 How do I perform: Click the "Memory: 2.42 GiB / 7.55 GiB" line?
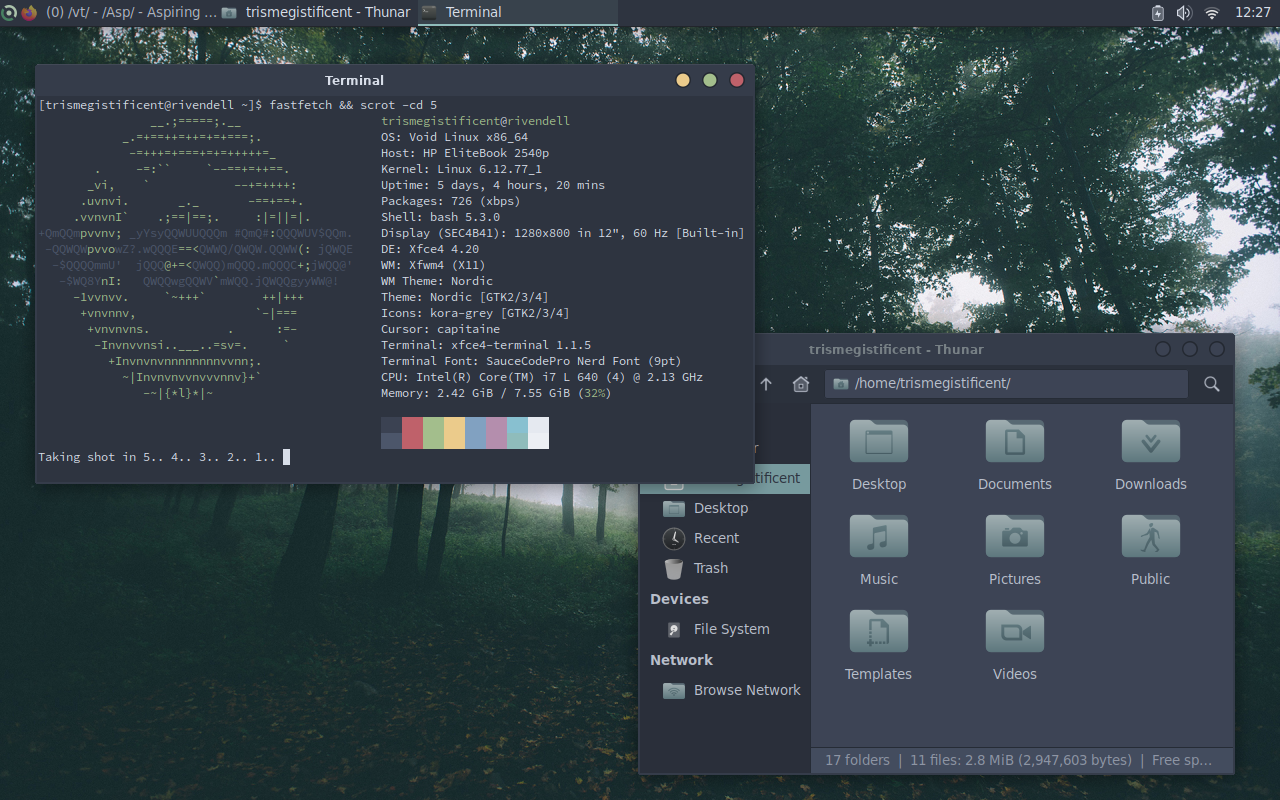click(496, 393)
